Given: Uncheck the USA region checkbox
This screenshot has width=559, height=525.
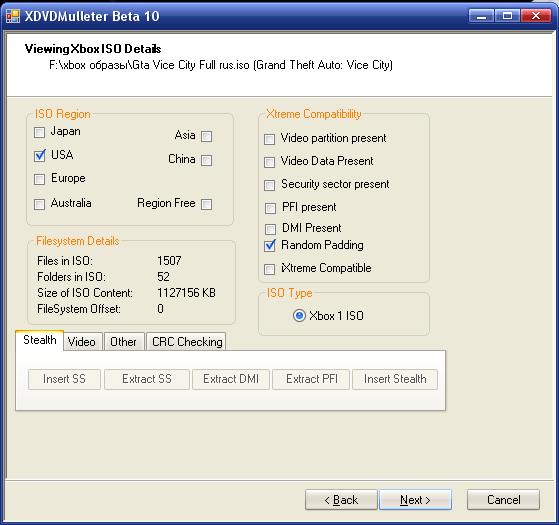Looking at the screenshot, I should click(x=40, y=156).
